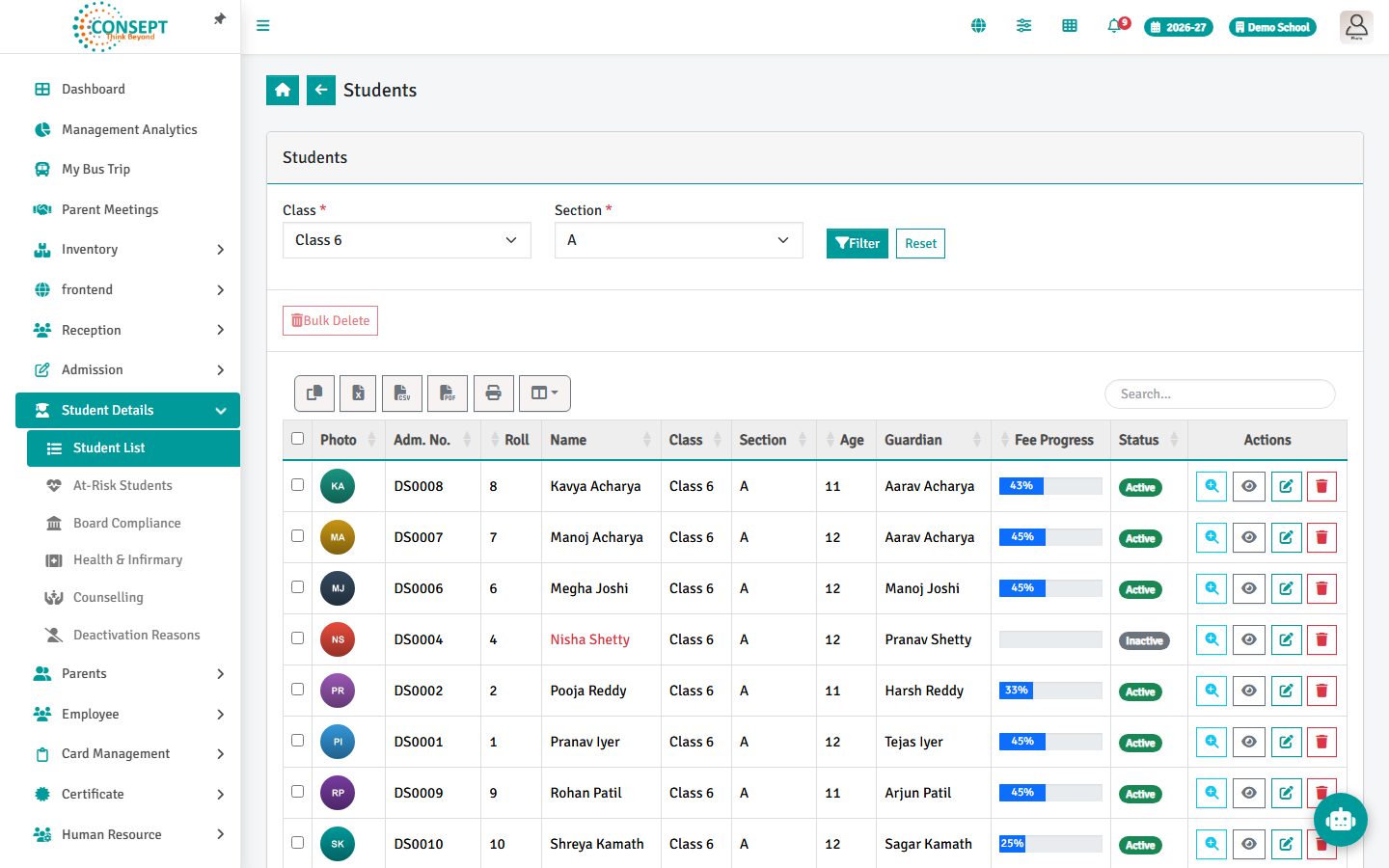Toggle the sidebar with hamburger menu icon
The width and height of the screenshot is (1389, 868).
(x=262, y=26)
